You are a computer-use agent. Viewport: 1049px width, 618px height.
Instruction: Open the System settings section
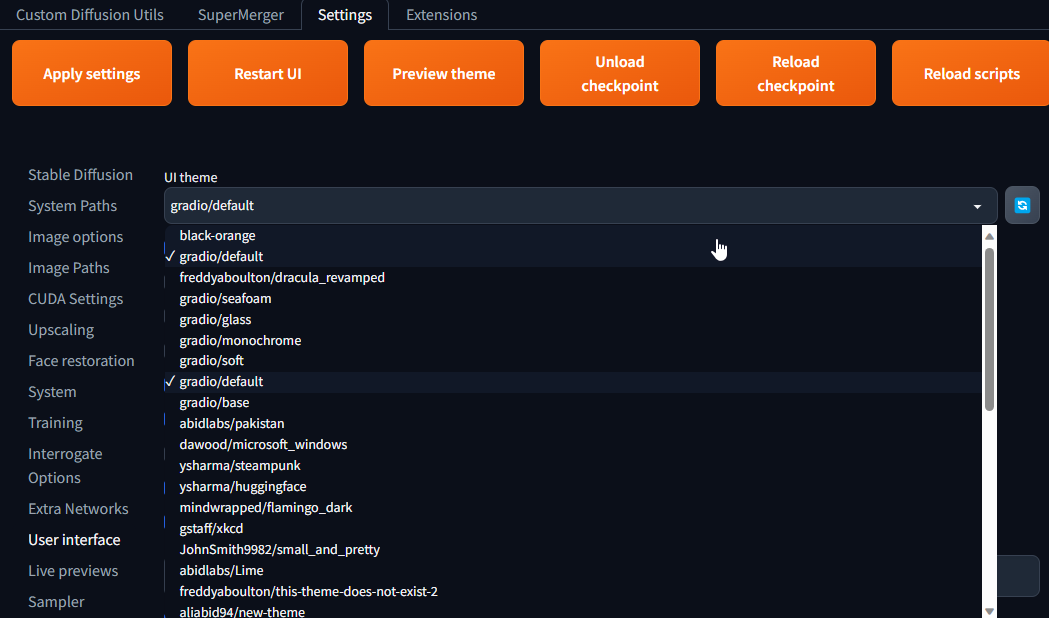click(52, 392)
